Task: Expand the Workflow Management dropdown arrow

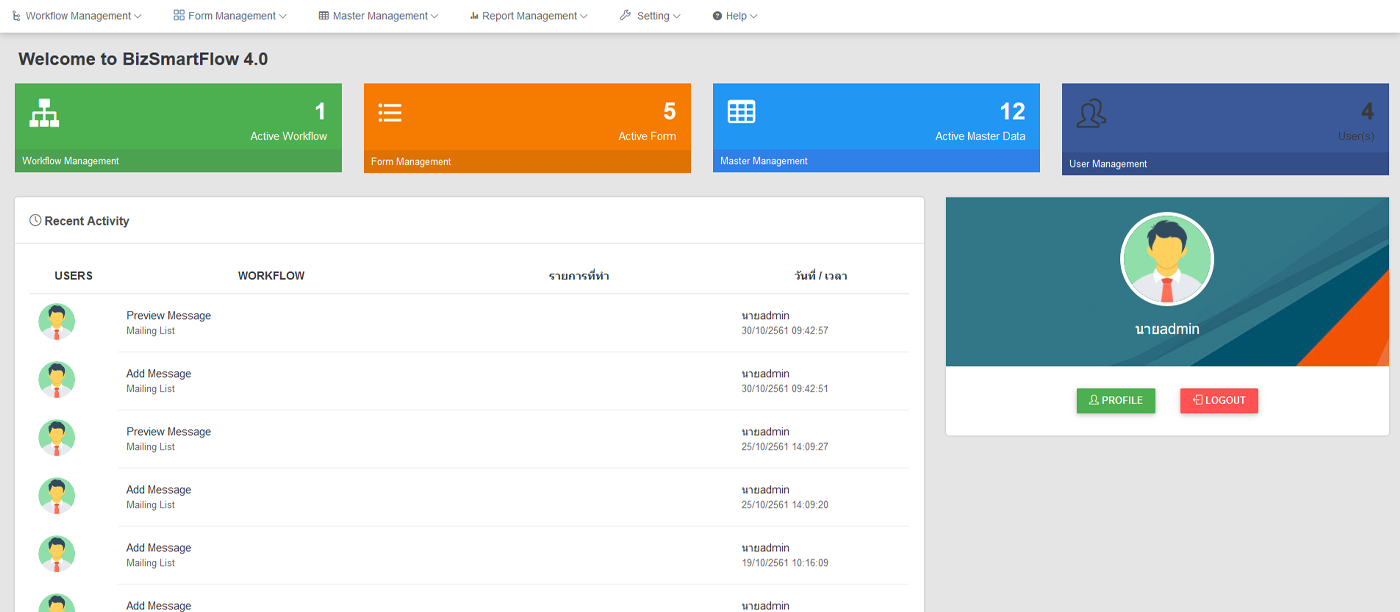Action: pos(138,16)
